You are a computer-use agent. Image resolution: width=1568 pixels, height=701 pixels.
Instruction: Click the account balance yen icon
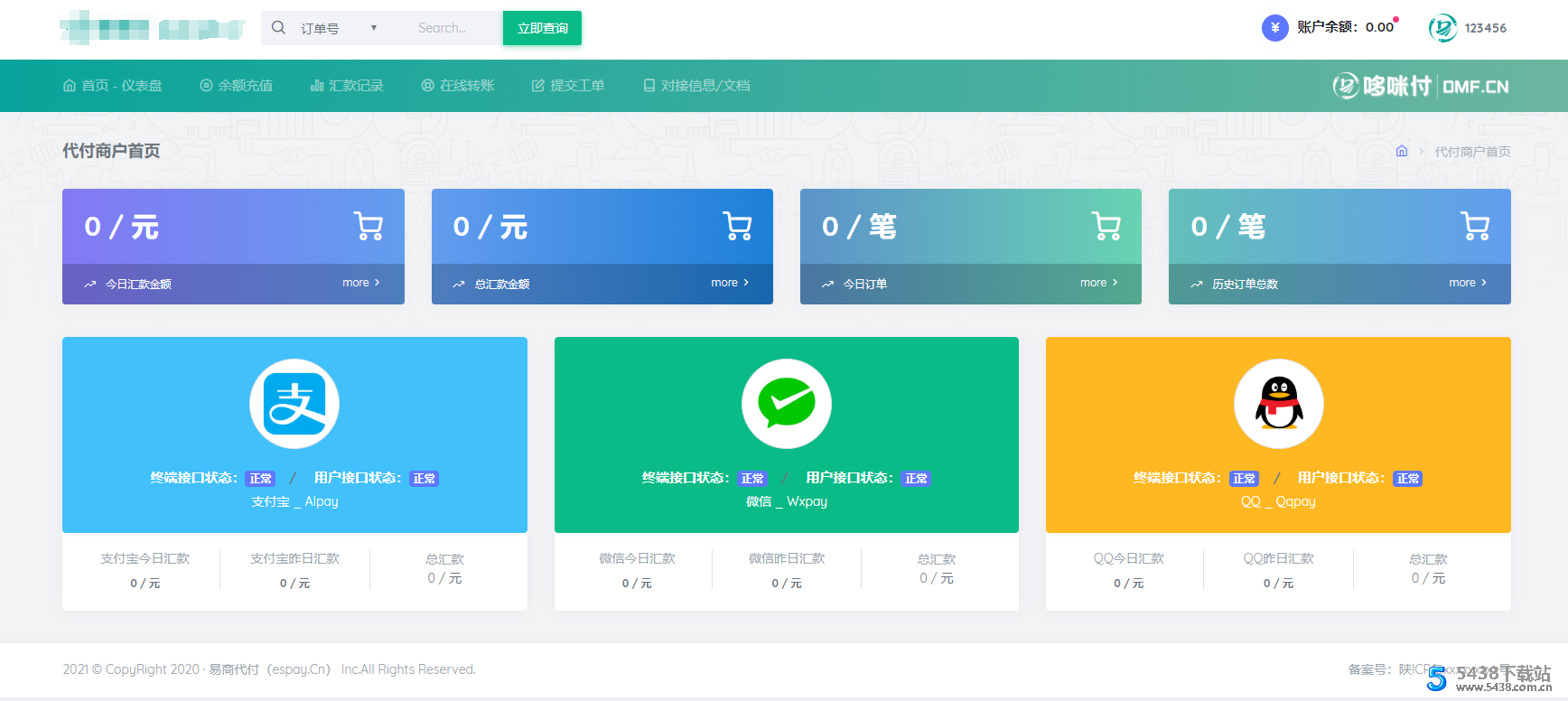(1274, 28)
